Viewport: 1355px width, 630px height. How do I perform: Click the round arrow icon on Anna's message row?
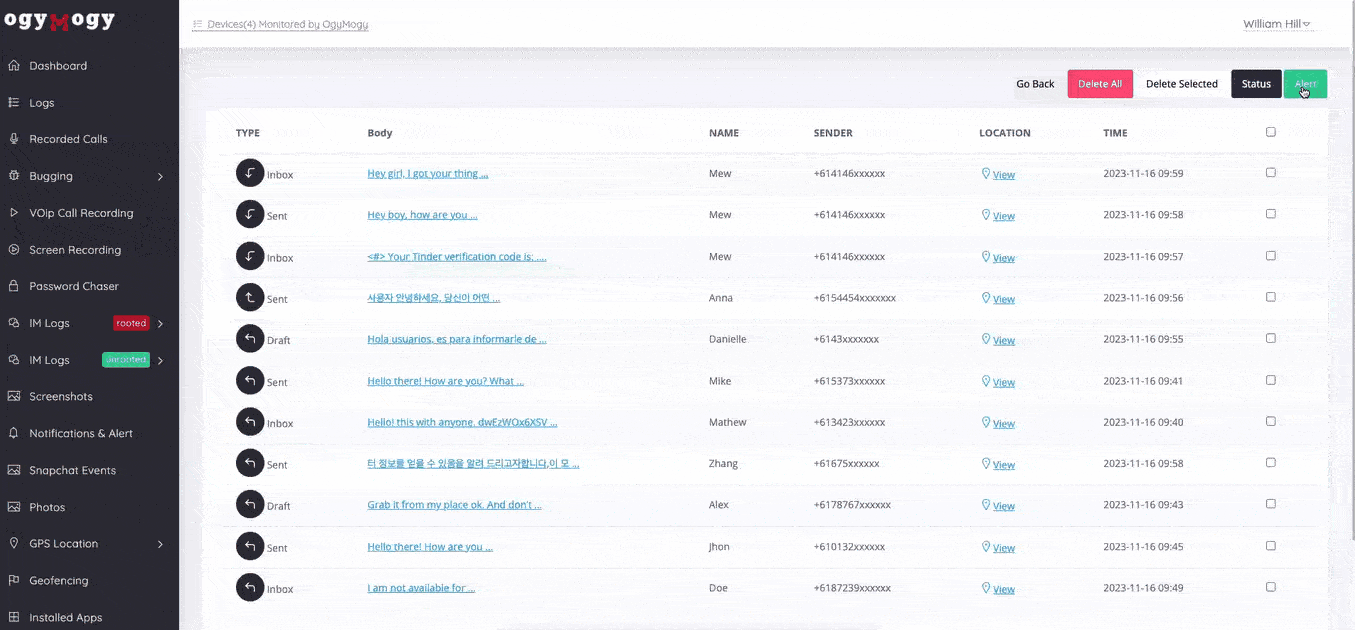(x=250, y=298)
